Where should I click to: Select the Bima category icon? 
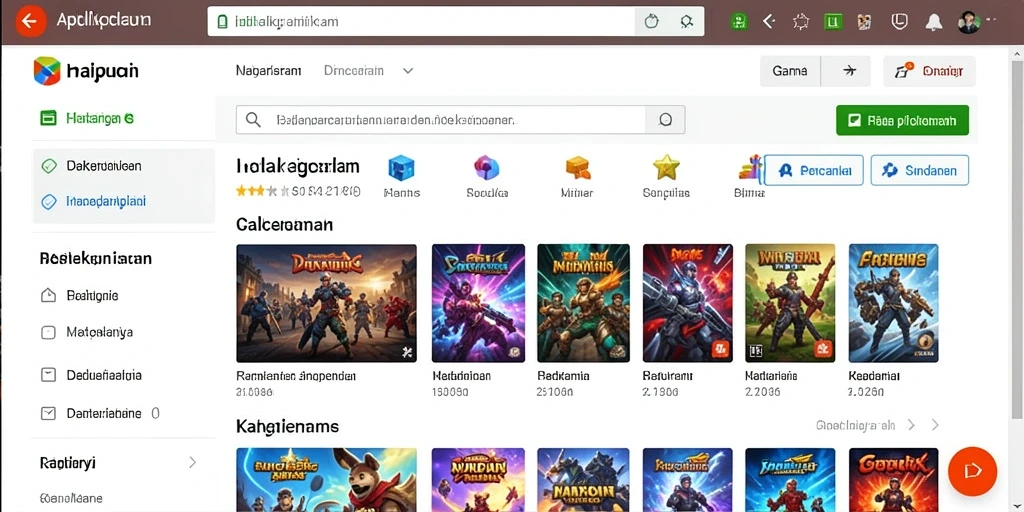750,168
